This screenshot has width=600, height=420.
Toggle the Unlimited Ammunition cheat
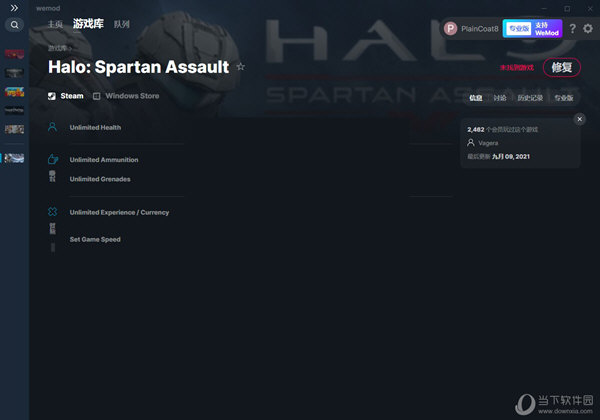click(x=104, y=160)
